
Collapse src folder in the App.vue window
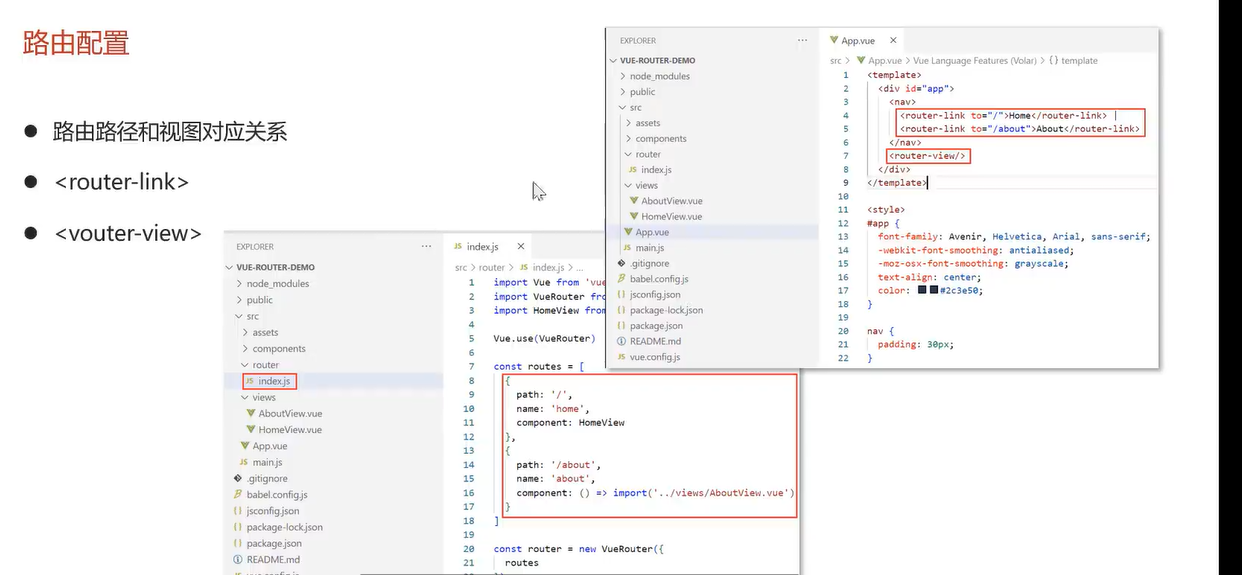click(636, 107)
